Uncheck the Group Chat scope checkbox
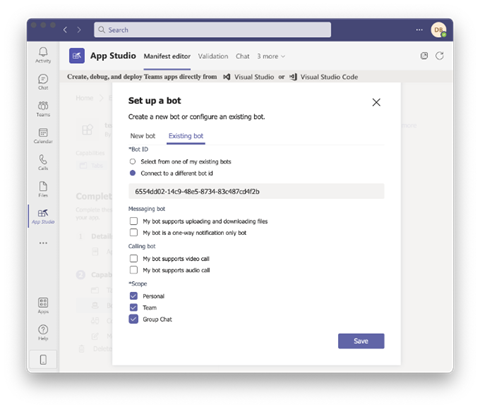480x409 pixels. click(134, 319)
